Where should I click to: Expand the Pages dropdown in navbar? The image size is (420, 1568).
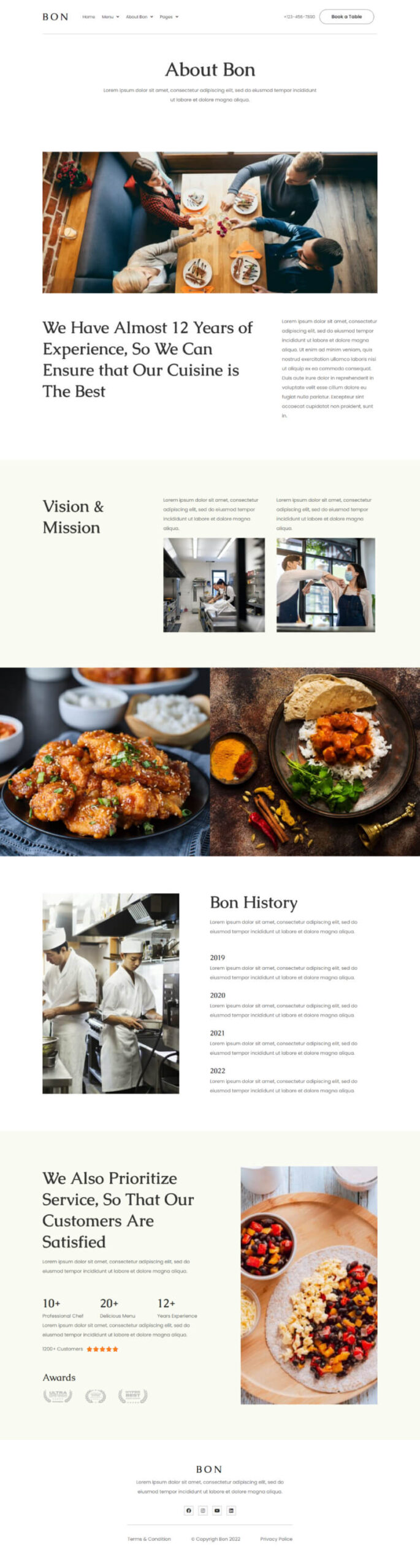coord(169,17)
